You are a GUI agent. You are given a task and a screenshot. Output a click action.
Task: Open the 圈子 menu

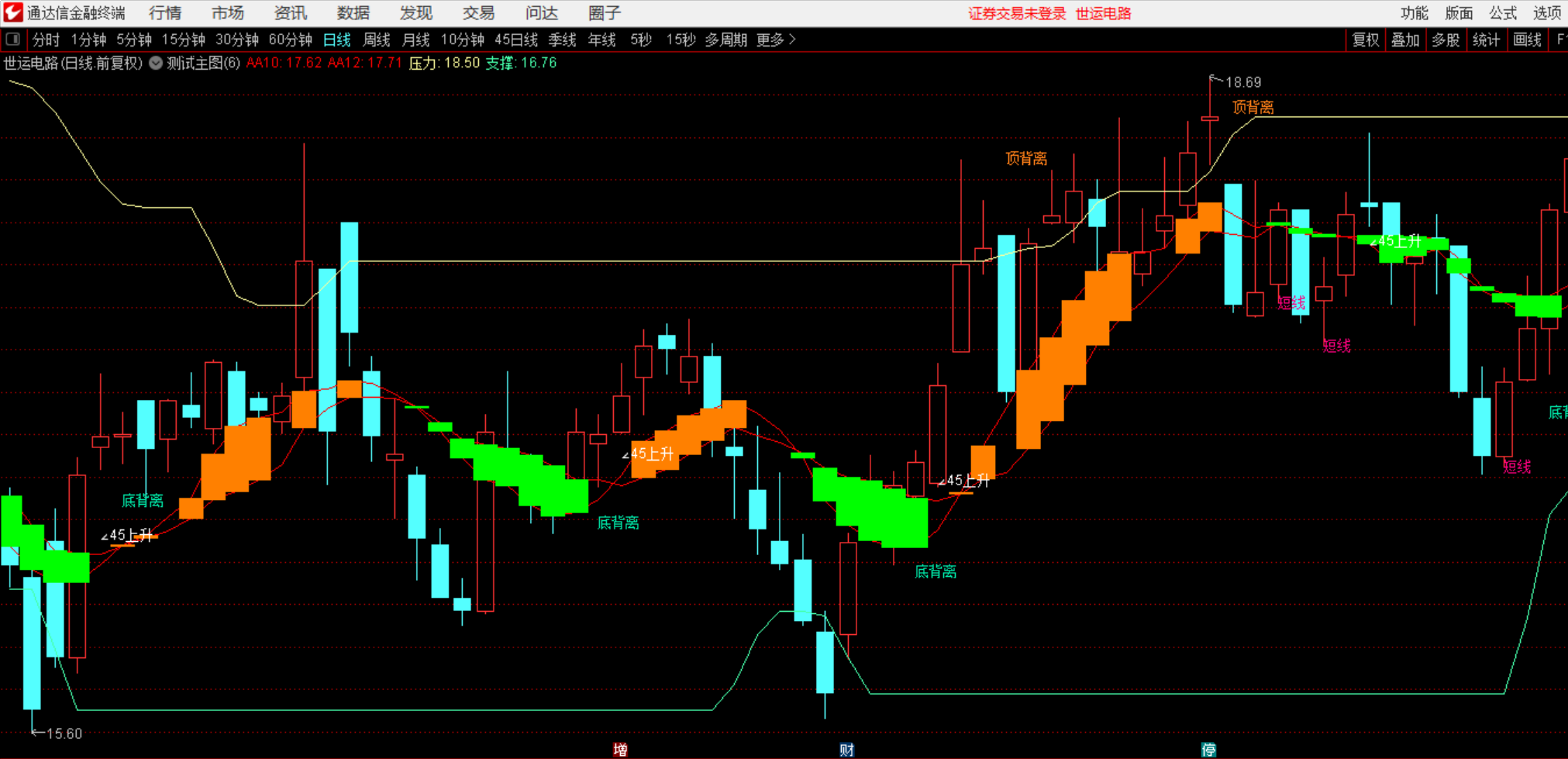pos(605,13)
